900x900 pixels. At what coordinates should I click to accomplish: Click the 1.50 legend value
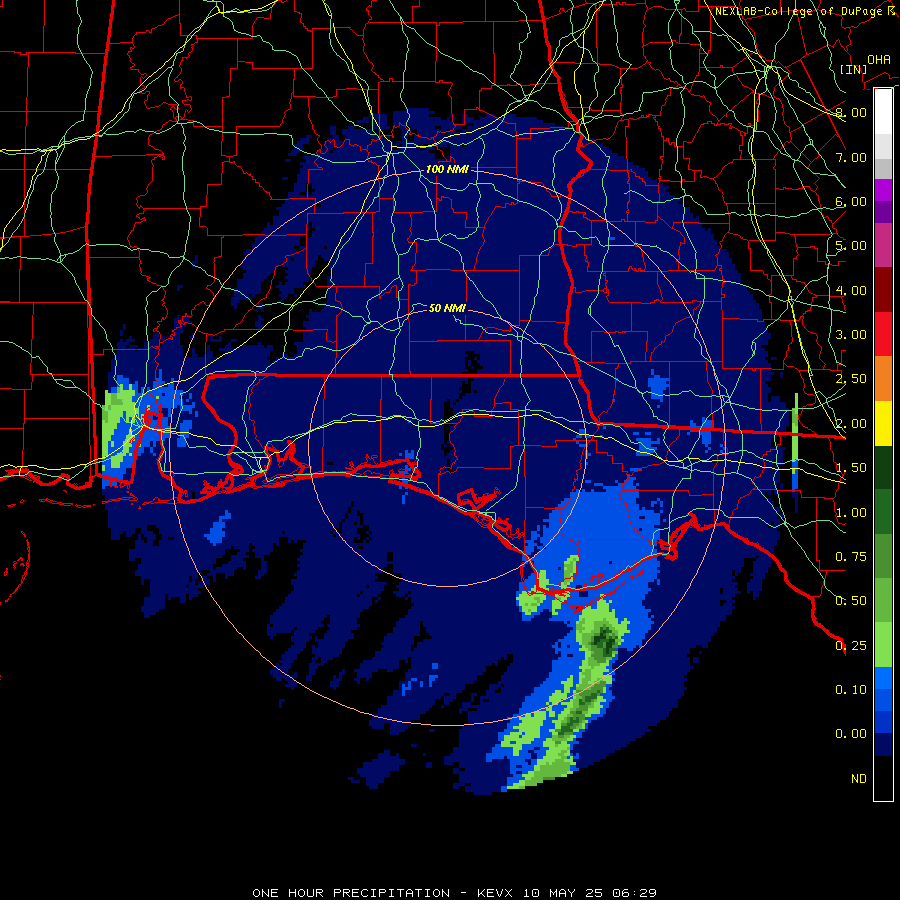[x=851, y=468]
